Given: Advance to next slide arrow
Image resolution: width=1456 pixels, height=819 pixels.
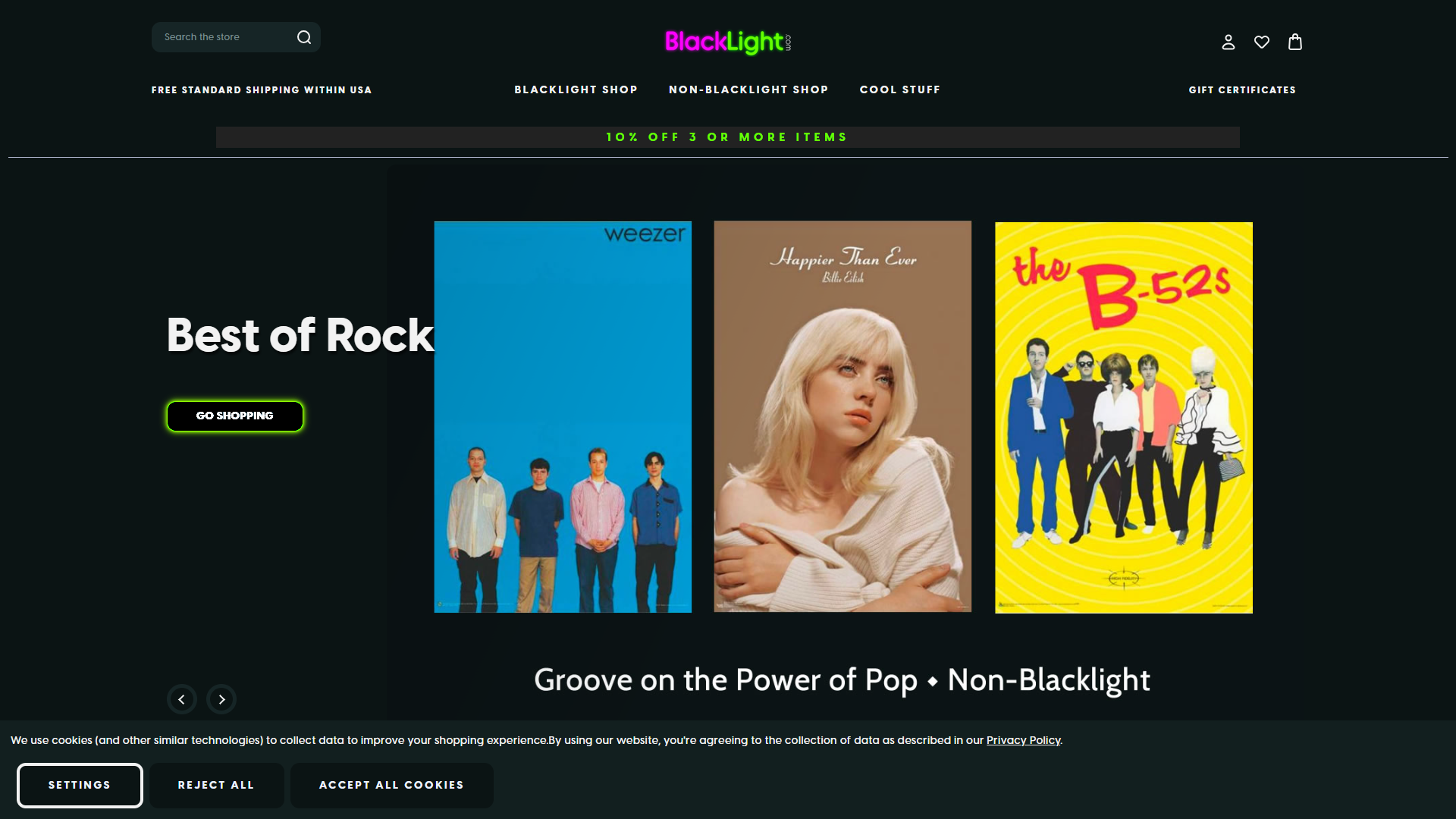Looking at the screenshot, I should pos(221,699).
